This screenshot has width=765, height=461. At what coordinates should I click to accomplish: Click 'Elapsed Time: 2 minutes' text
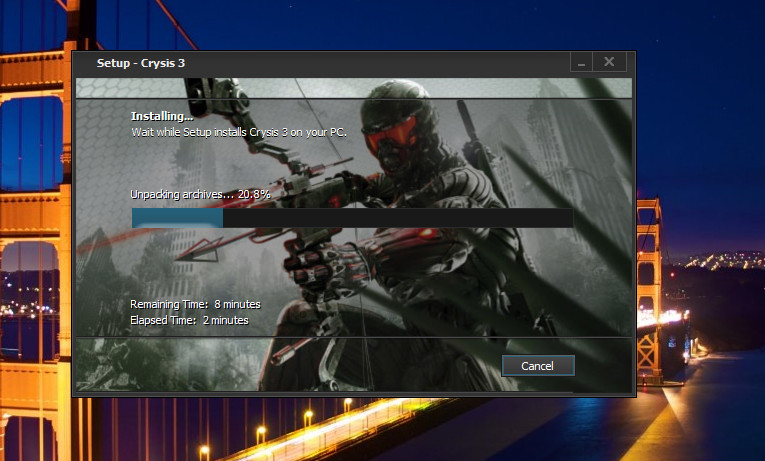pos(189,321)
